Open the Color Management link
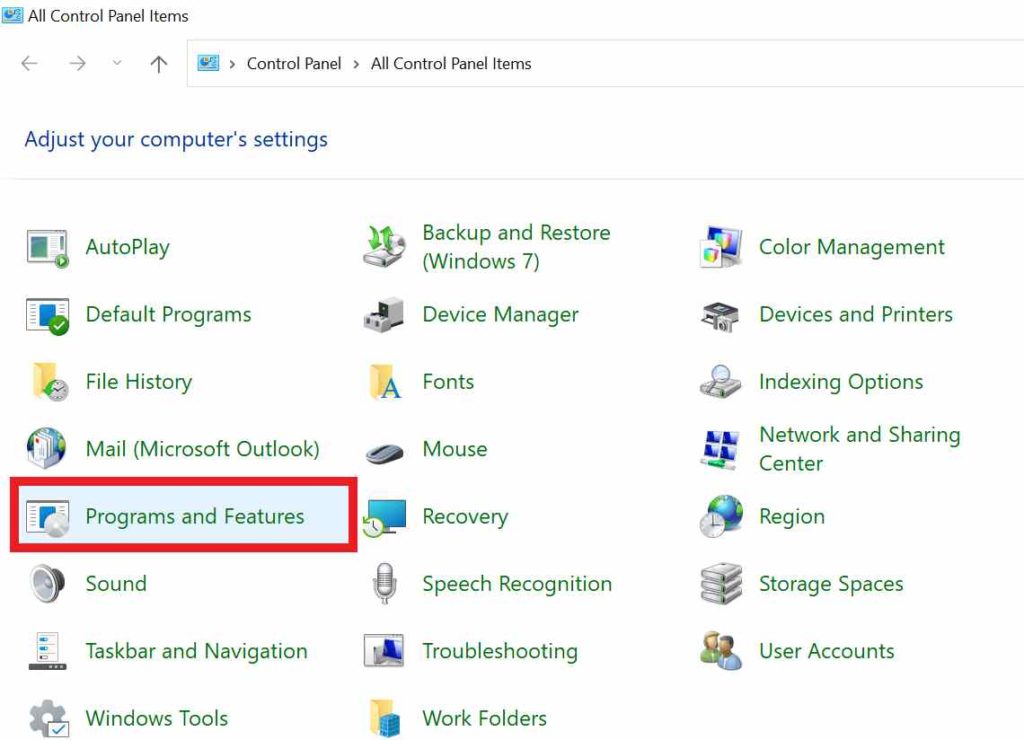This screenshot has height=740, width=1024. [852, 248]
